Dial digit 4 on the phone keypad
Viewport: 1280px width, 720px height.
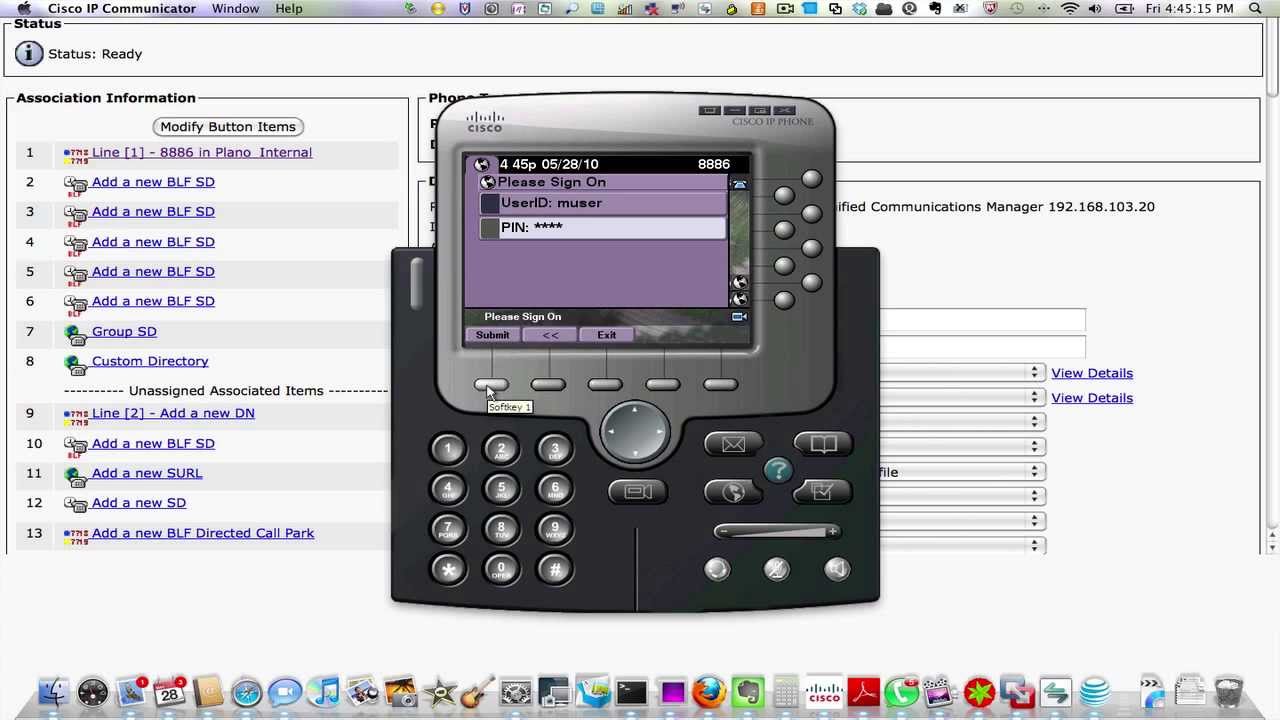click(x=448, y=489)
